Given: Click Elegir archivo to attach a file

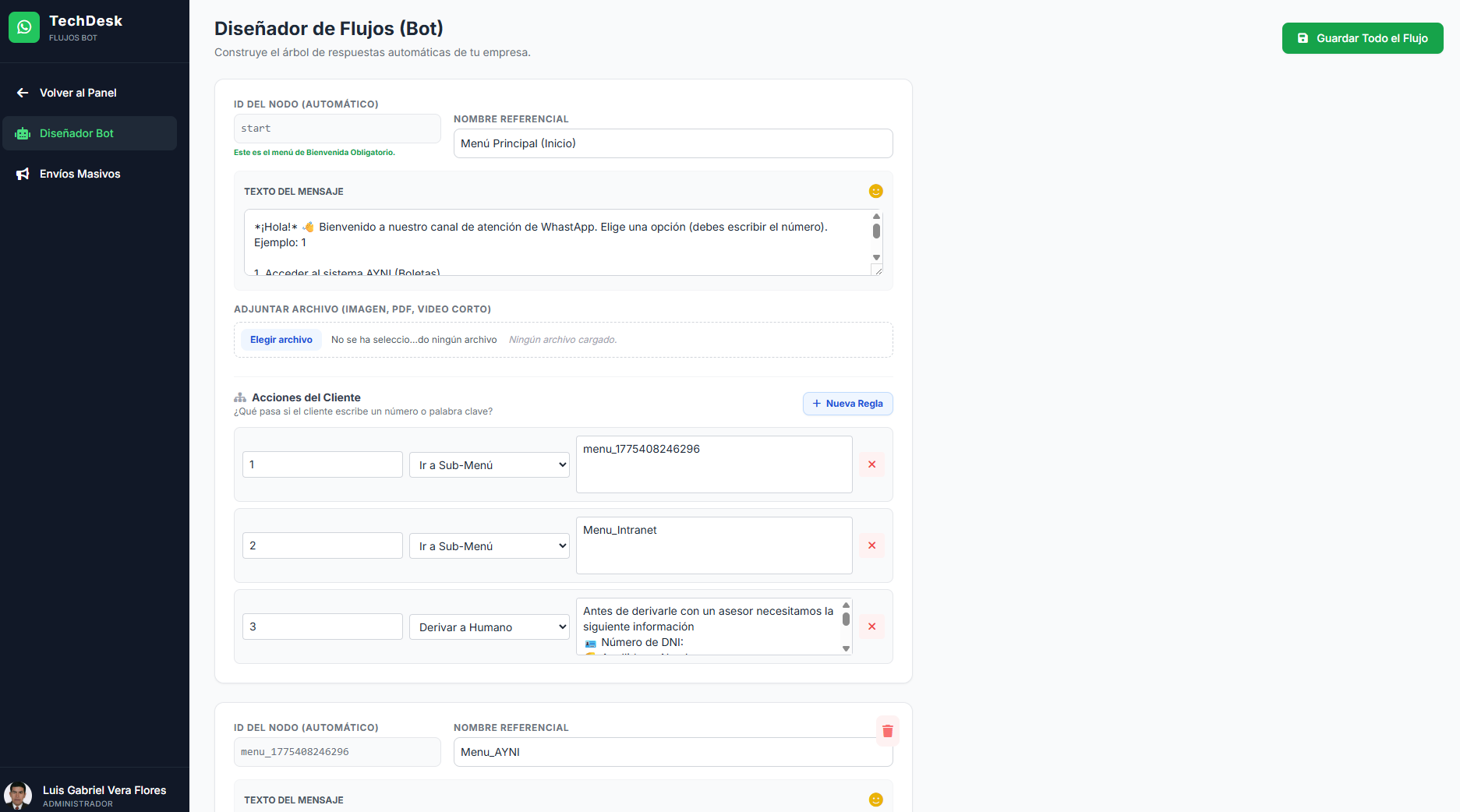Looking at the screenshot, I should click(281, 340).
